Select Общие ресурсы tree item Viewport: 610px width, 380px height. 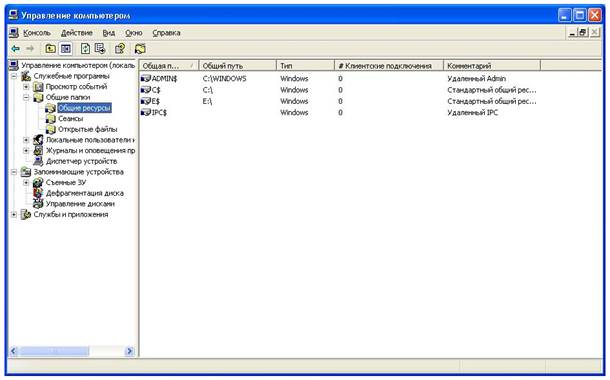84,108
